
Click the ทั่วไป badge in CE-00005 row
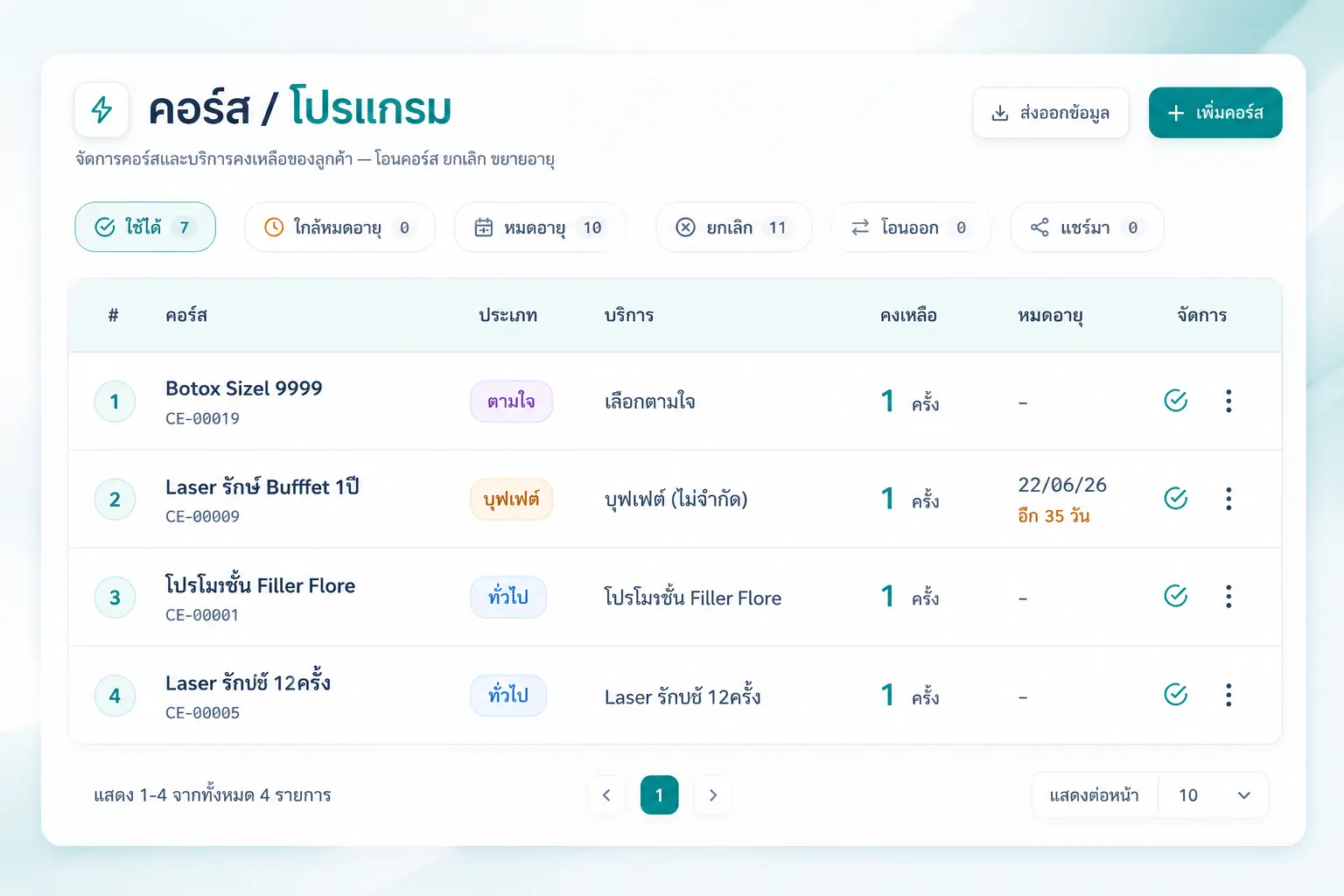[508, 696]
